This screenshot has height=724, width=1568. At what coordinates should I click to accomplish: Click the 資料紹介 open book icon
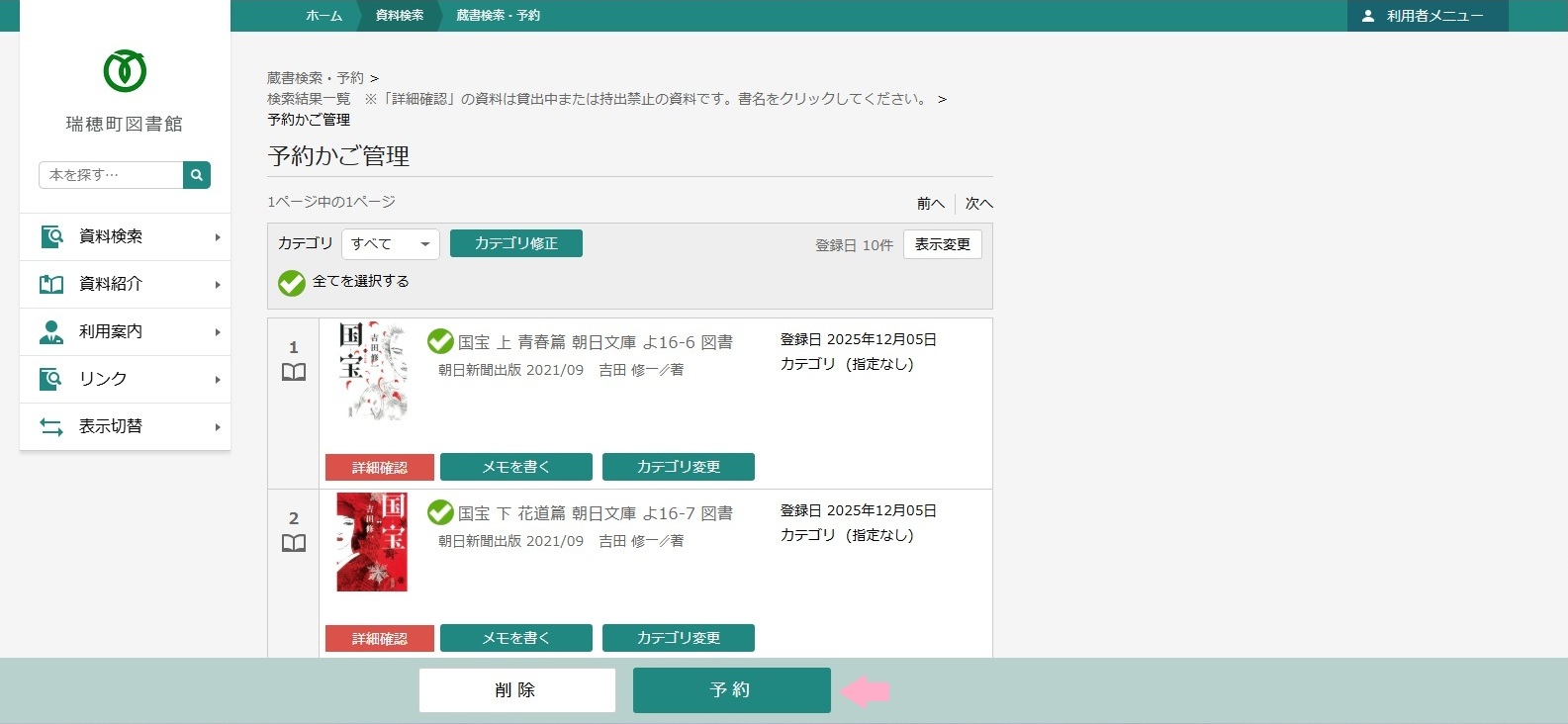click(x=51, y=284)
